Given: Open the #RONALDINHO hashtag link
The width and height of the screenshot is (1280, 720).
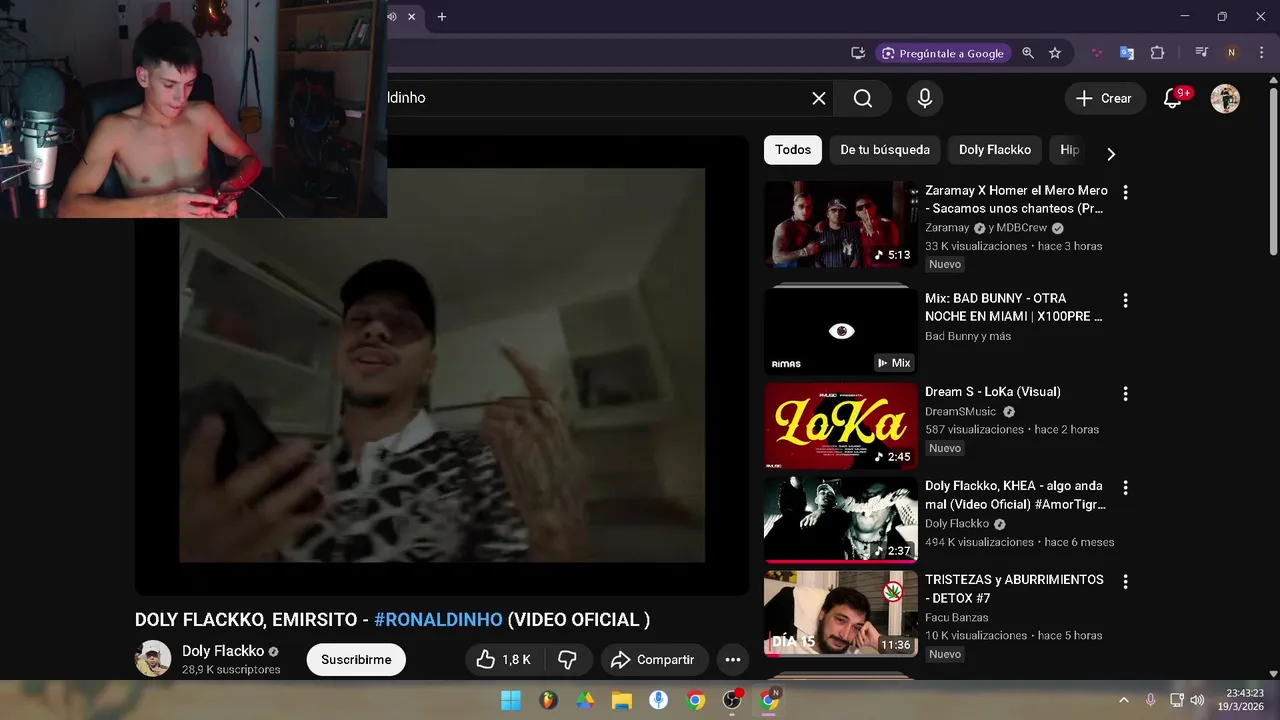Looking at the screenshot, I should pos(438,619).
